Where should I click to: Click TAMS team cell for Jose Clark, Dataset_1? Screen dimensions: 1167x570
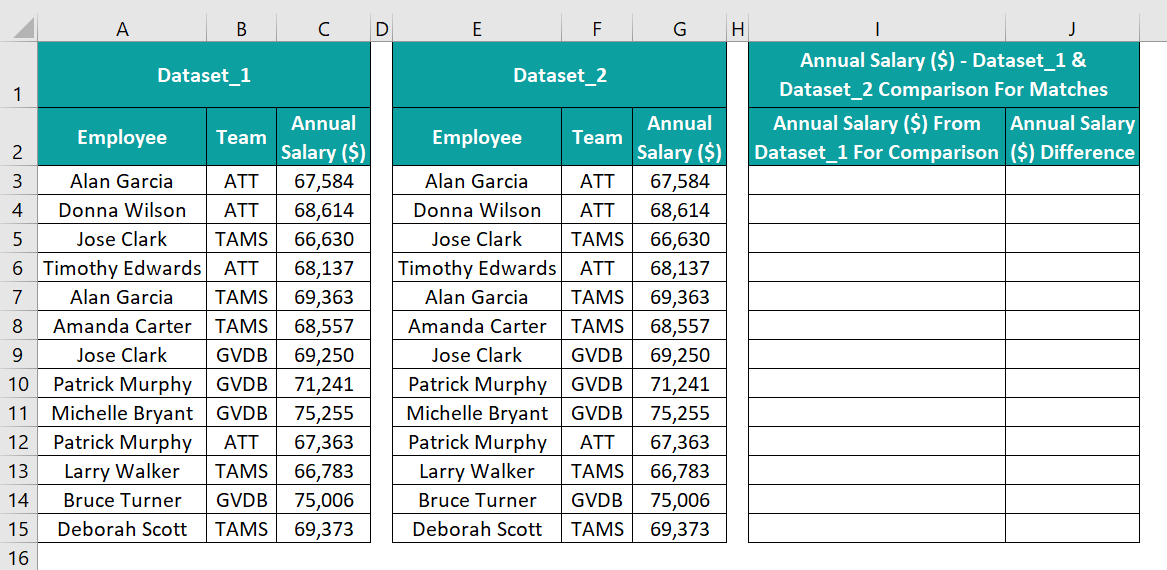pos(241,239)
